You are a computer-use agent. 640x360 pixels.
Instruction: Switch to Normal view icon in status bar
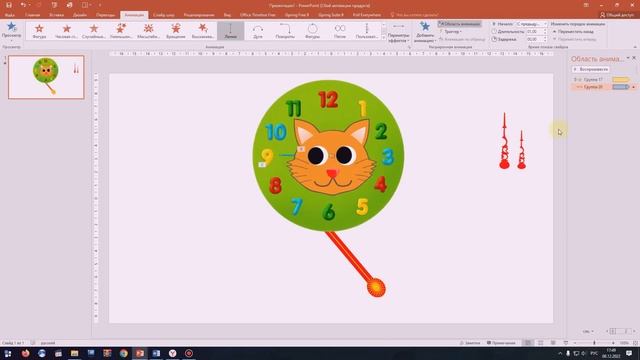pyautogui.click(x=528, y=343)
